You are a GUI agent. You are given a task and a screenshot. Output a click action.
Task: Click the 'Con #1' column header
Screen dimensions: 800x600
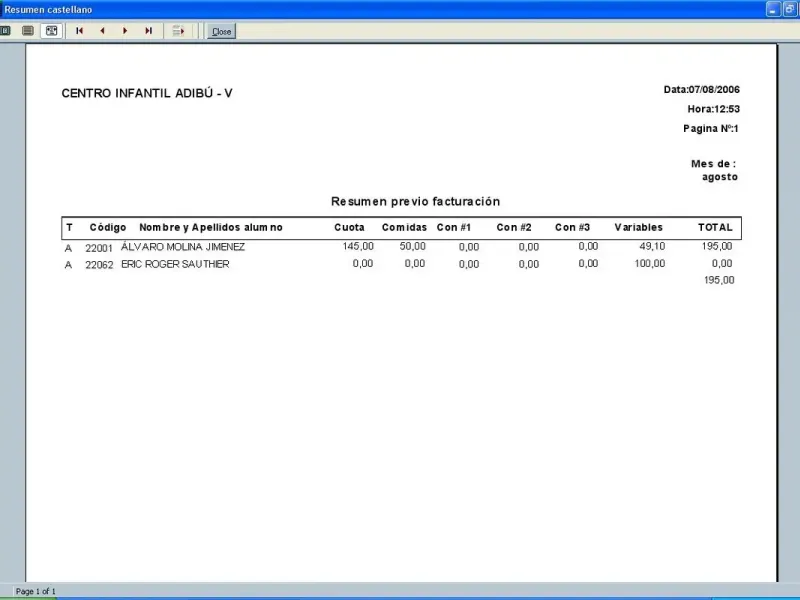click(x=454, y=228)
